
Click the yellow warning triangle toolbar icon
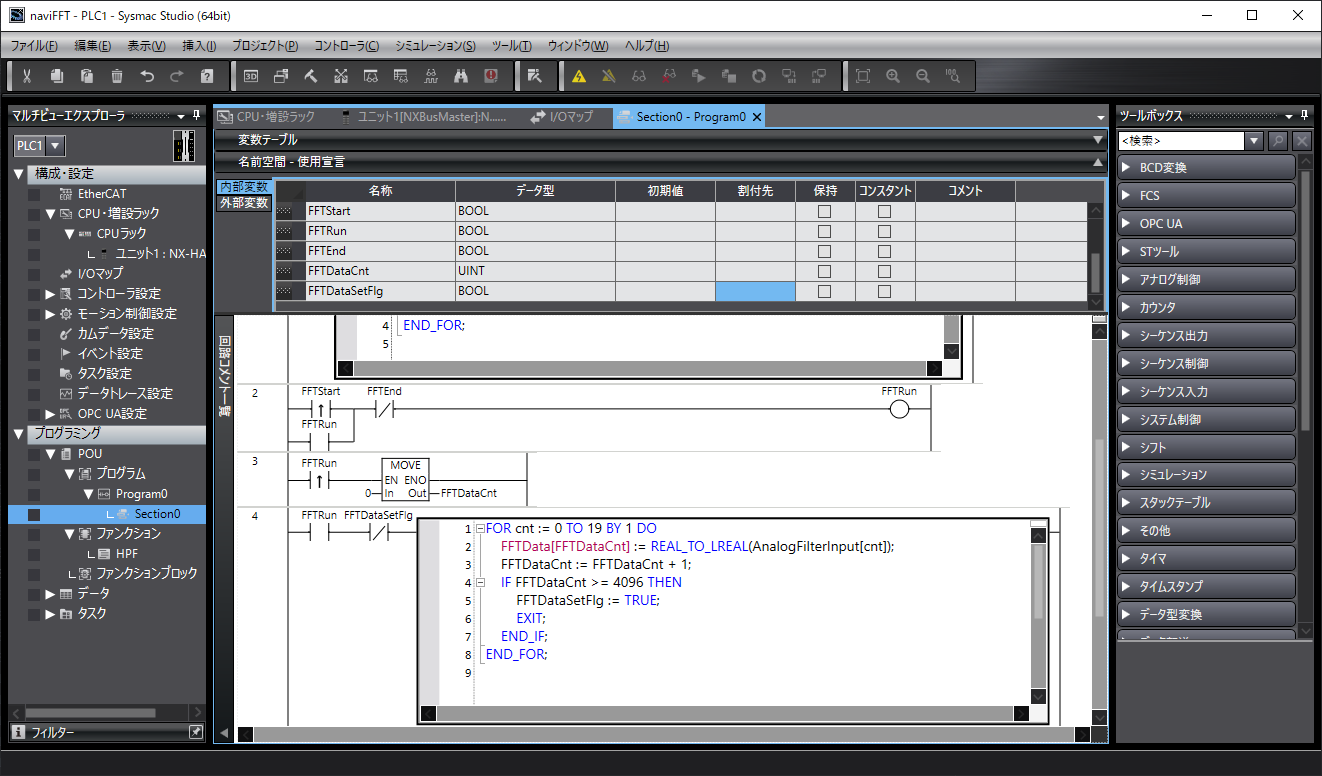click(x=578, y=76)
